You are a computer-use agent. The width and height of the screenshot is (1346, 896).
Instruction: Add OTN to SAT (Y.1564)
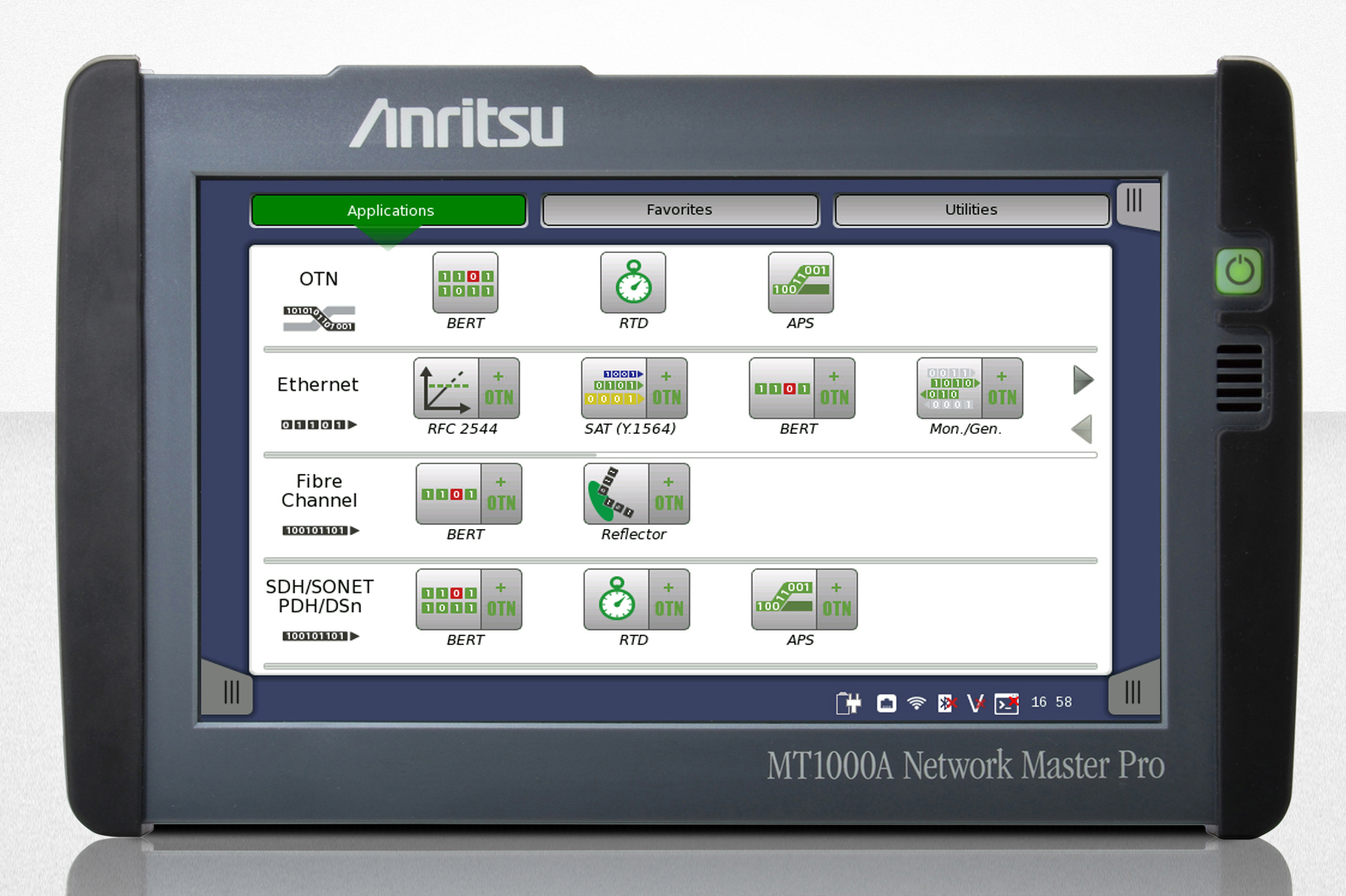click(667, 388)
